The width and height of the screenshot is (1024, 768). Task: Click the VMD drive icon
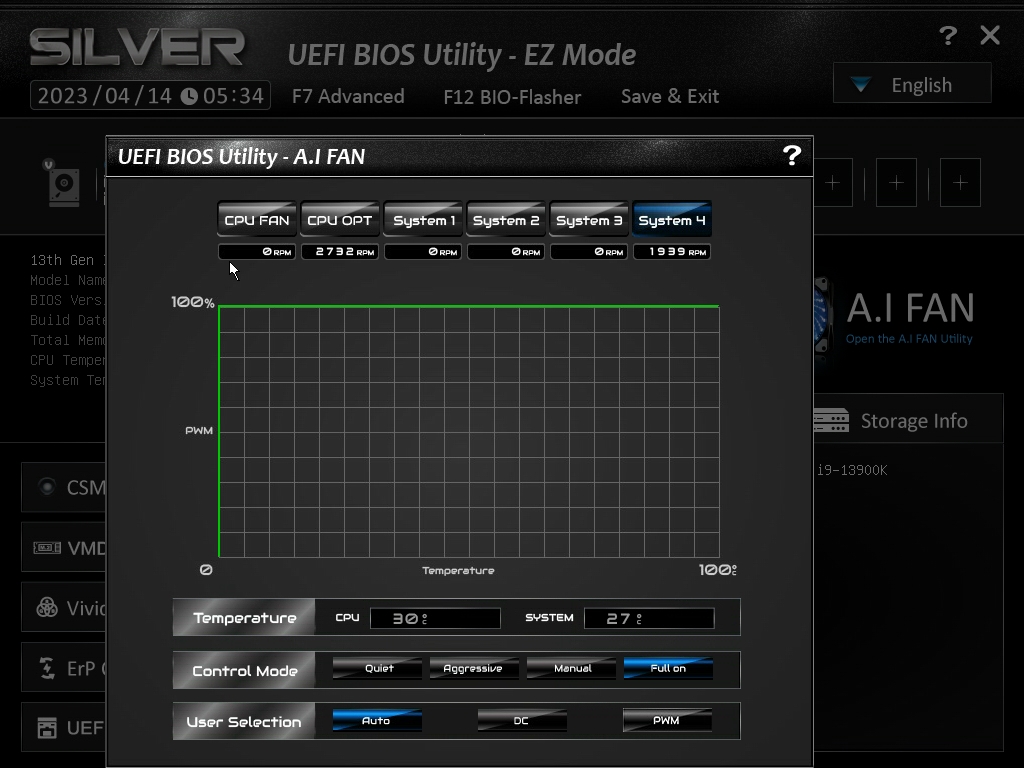point(47,547)
